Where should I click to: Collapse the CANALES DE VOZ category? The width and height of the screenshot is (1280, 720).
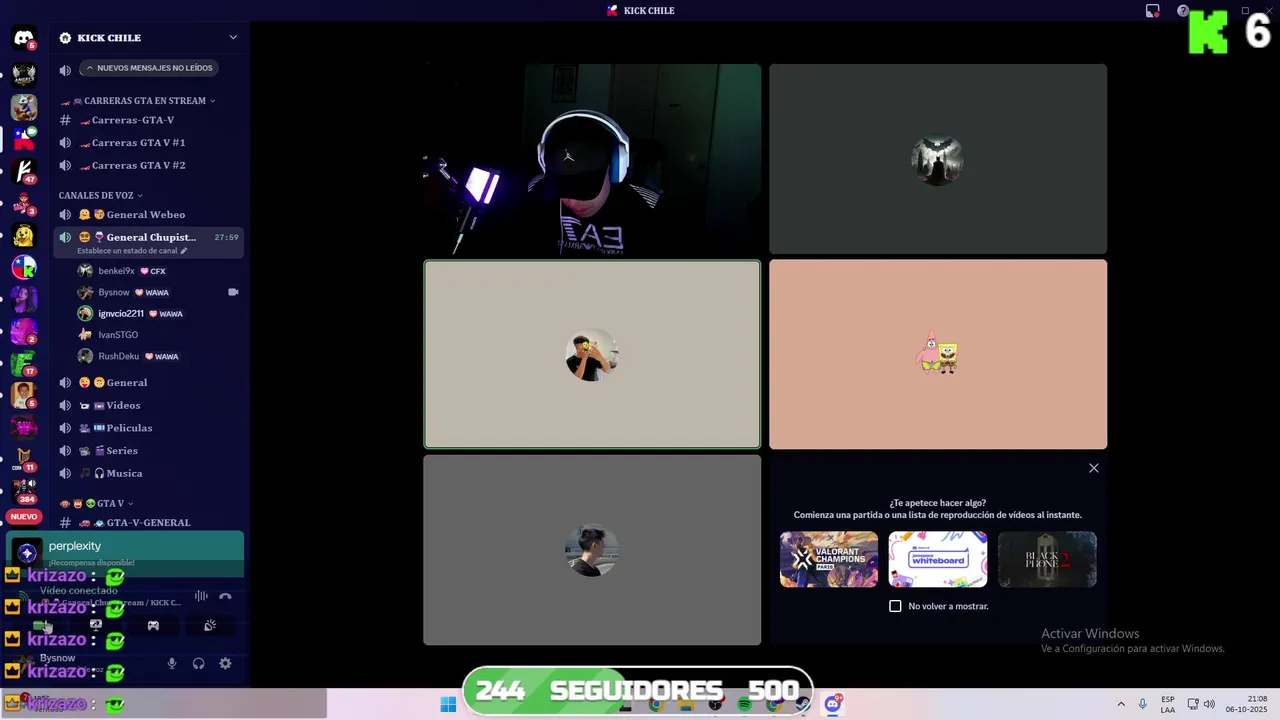101,195
